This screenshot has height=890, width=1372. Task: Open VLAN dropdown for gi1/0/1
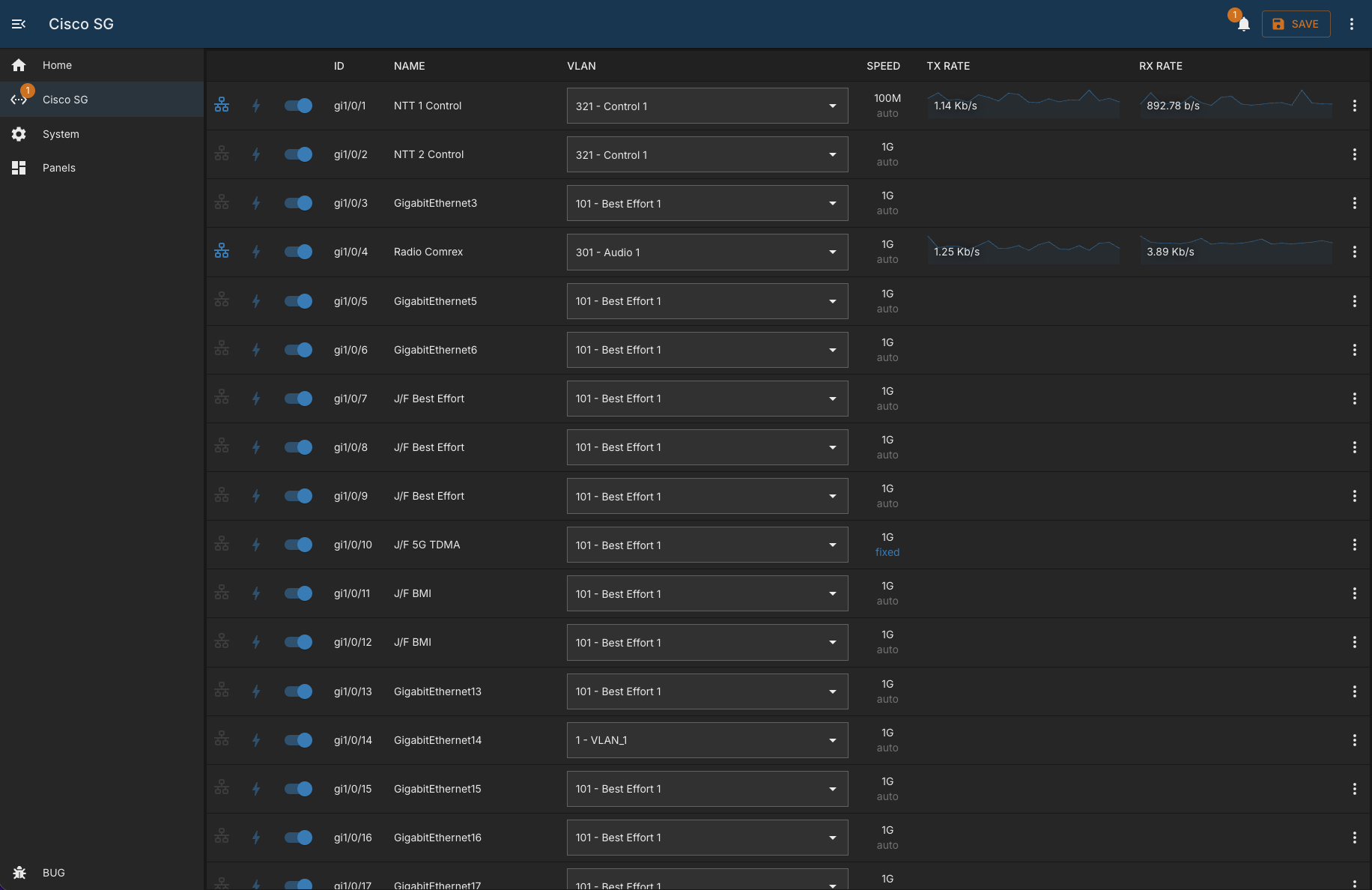707,106
